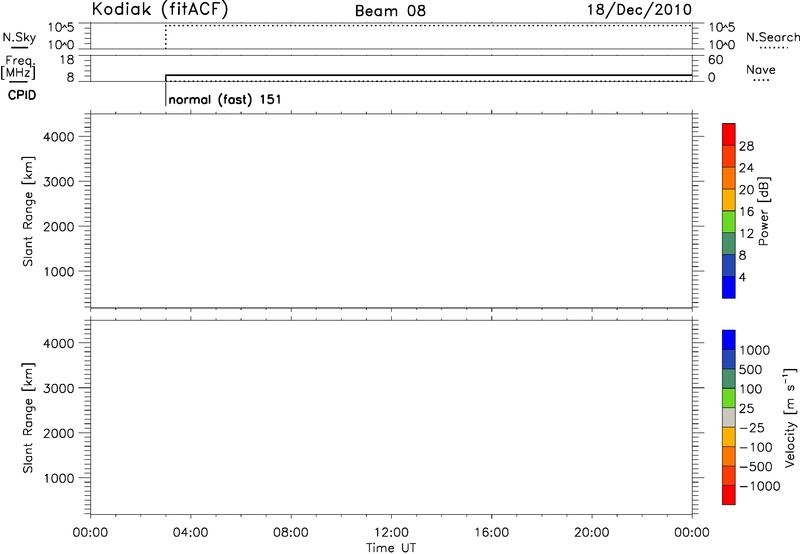Click the "4000" tick of the power panel
Image resolution: width=800 pixels, height=554 pixels.
(59, 137)
